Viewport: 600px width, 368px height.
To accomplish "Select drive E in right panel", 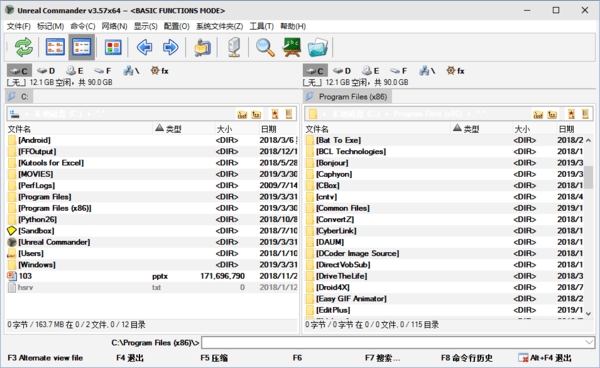I will (370, 71).
